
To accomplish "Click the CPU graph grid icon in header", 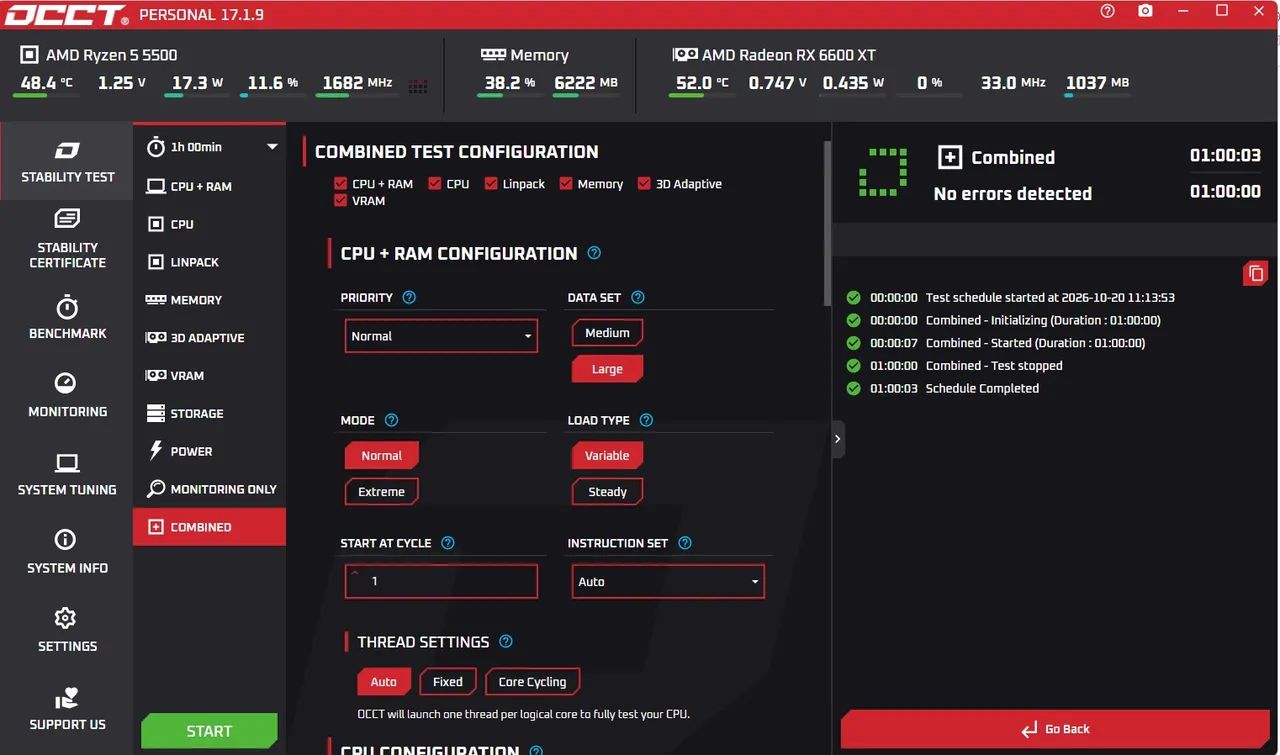I will tap(418, 86).
